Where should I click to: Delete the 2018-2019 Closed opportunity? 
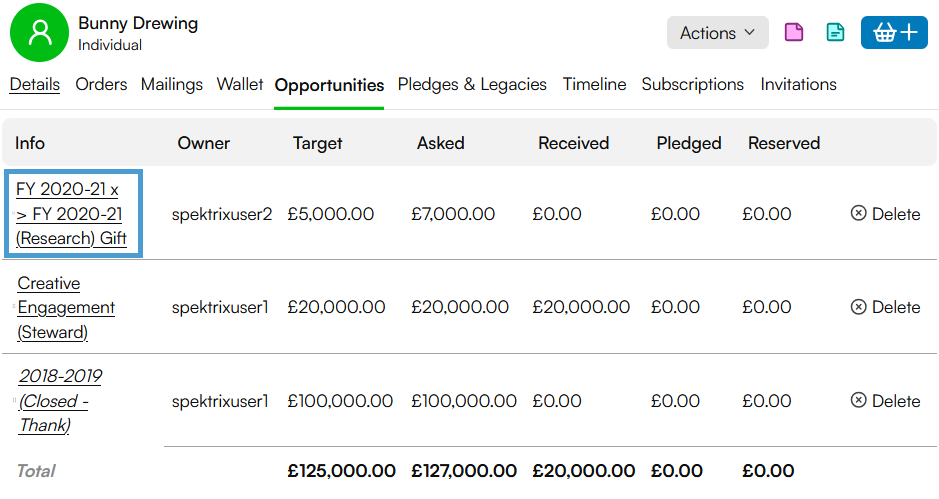tap(885, 401)
